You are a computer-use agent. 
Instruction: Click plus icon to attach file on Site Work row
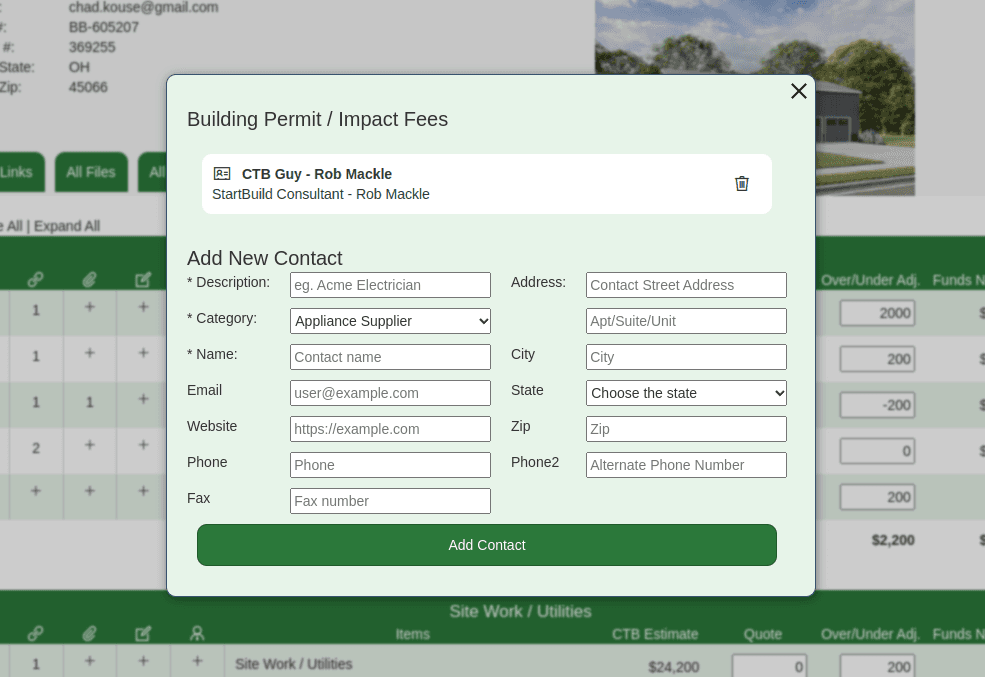89,662
